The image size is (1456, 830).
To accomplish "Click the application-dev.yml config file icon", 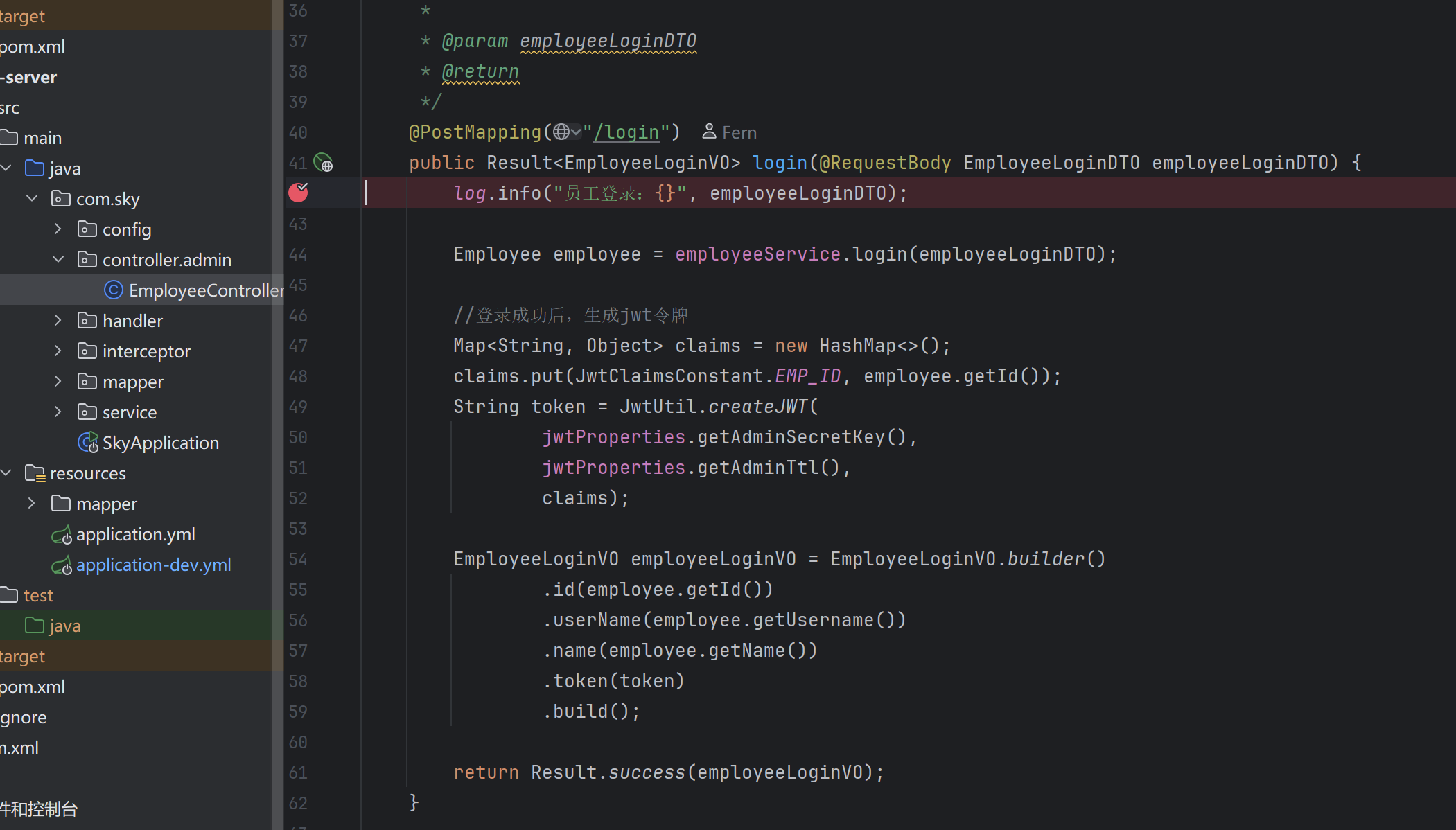I will coord(61,565).
